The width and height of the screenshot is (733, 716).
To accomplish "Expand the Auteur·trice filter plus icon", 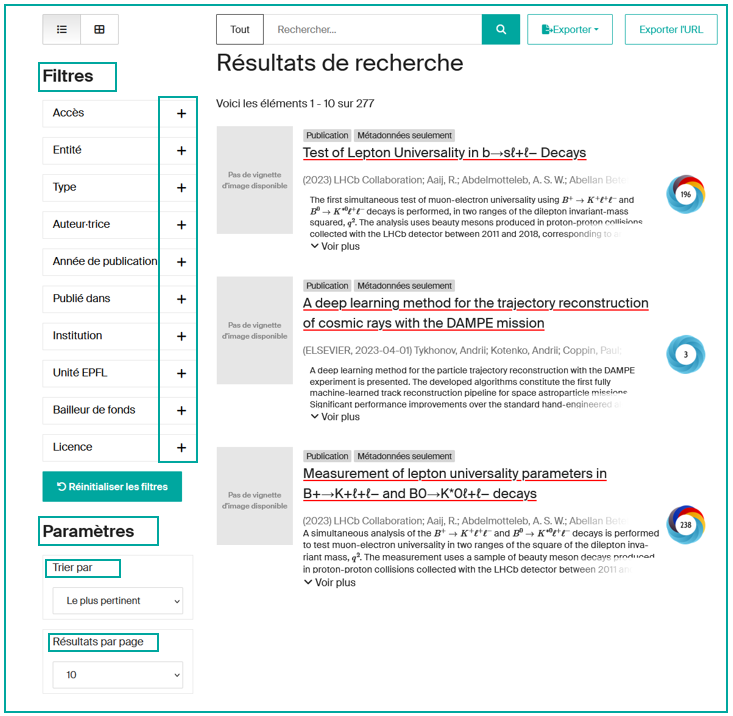I will tap(181, 225).
